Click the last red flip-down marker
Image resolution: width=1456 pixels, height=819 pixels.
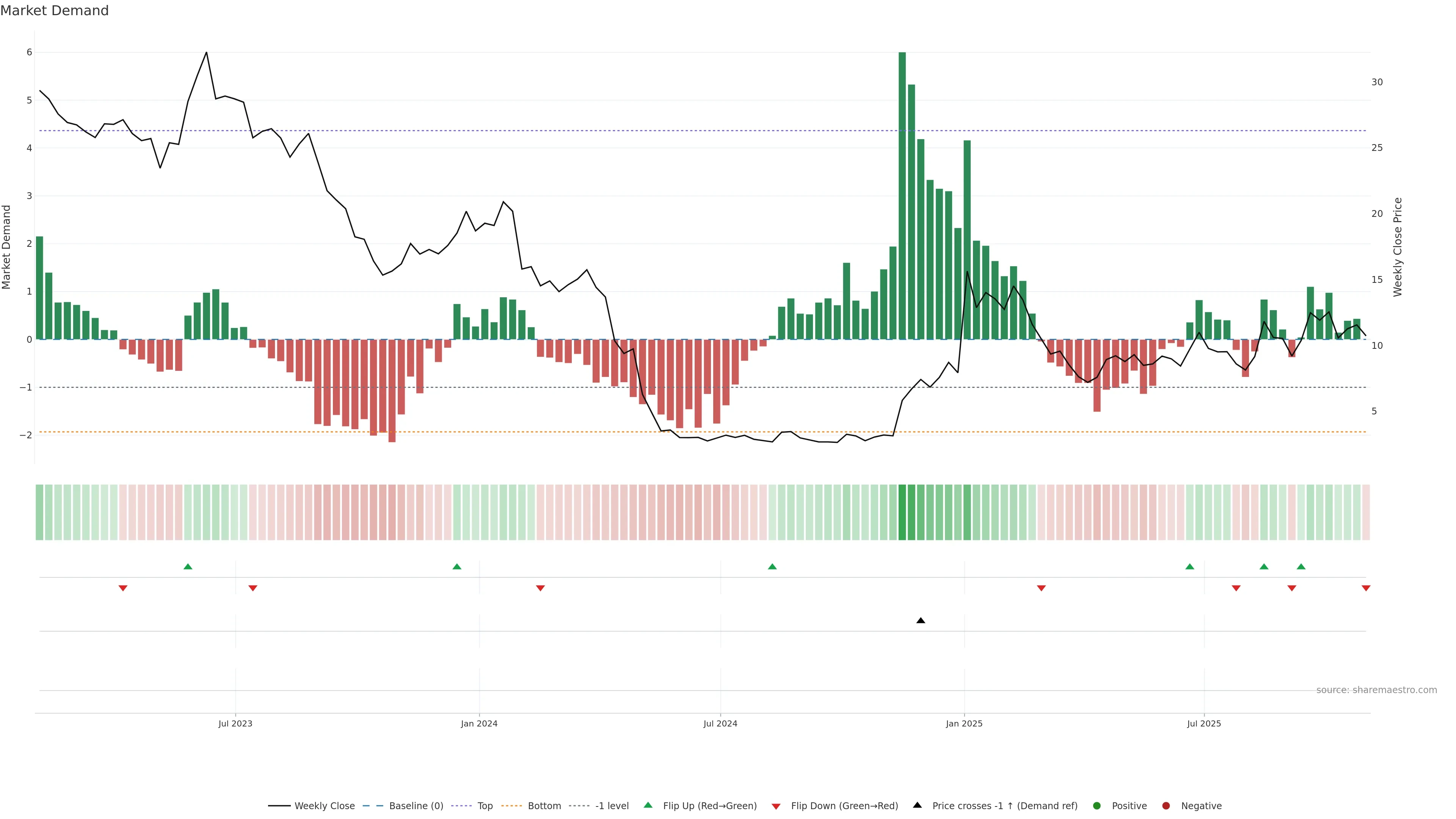[x=1365, y=588]
